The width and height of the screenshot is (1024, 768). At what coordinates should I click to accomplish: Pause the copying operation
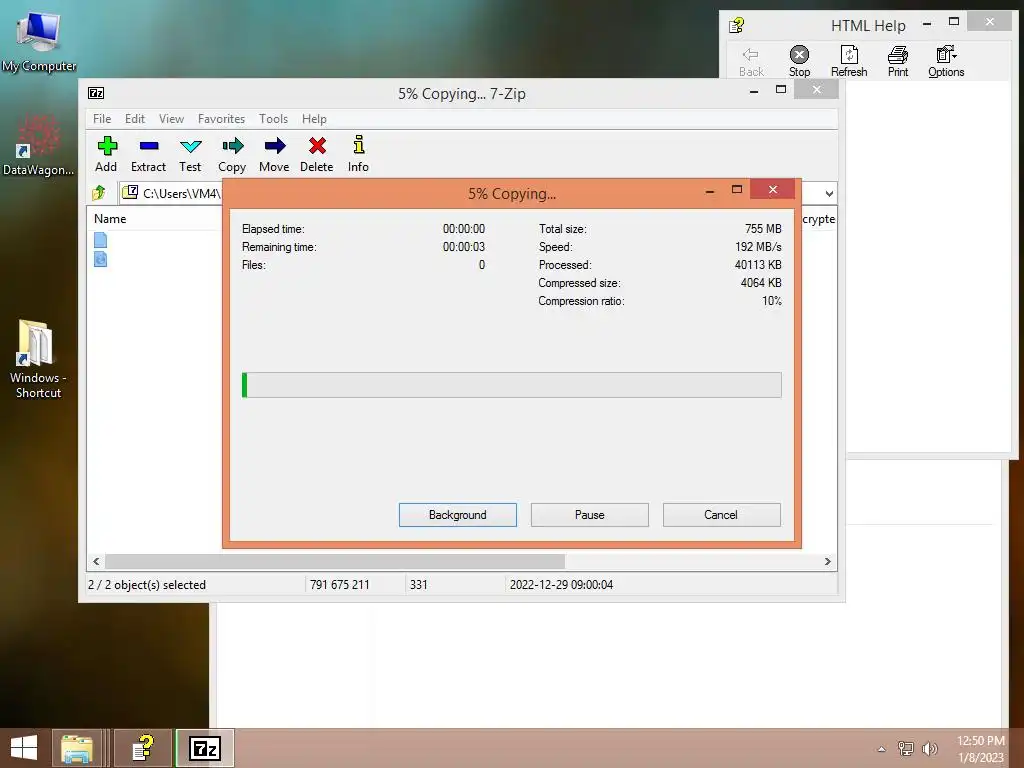point(590,515)
